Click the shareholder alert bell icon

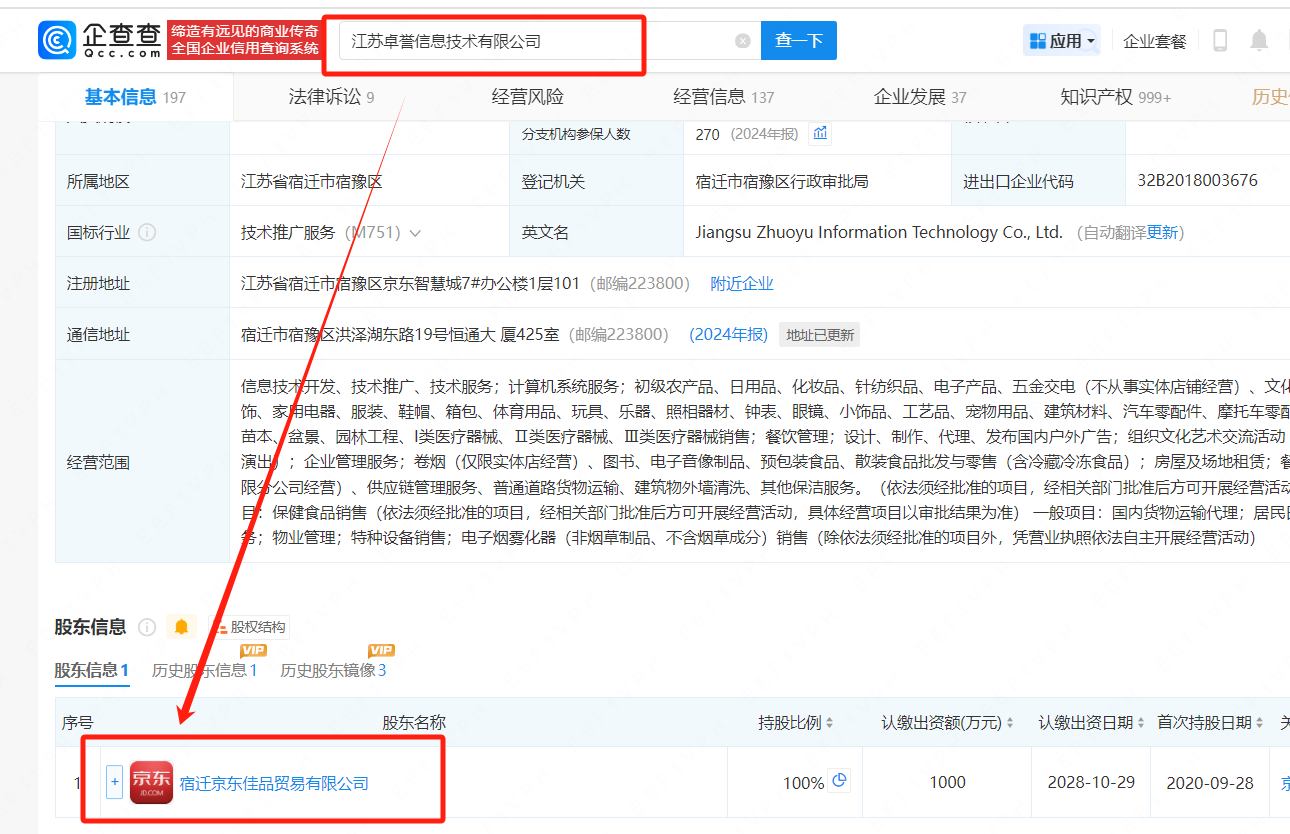point(181,627)
